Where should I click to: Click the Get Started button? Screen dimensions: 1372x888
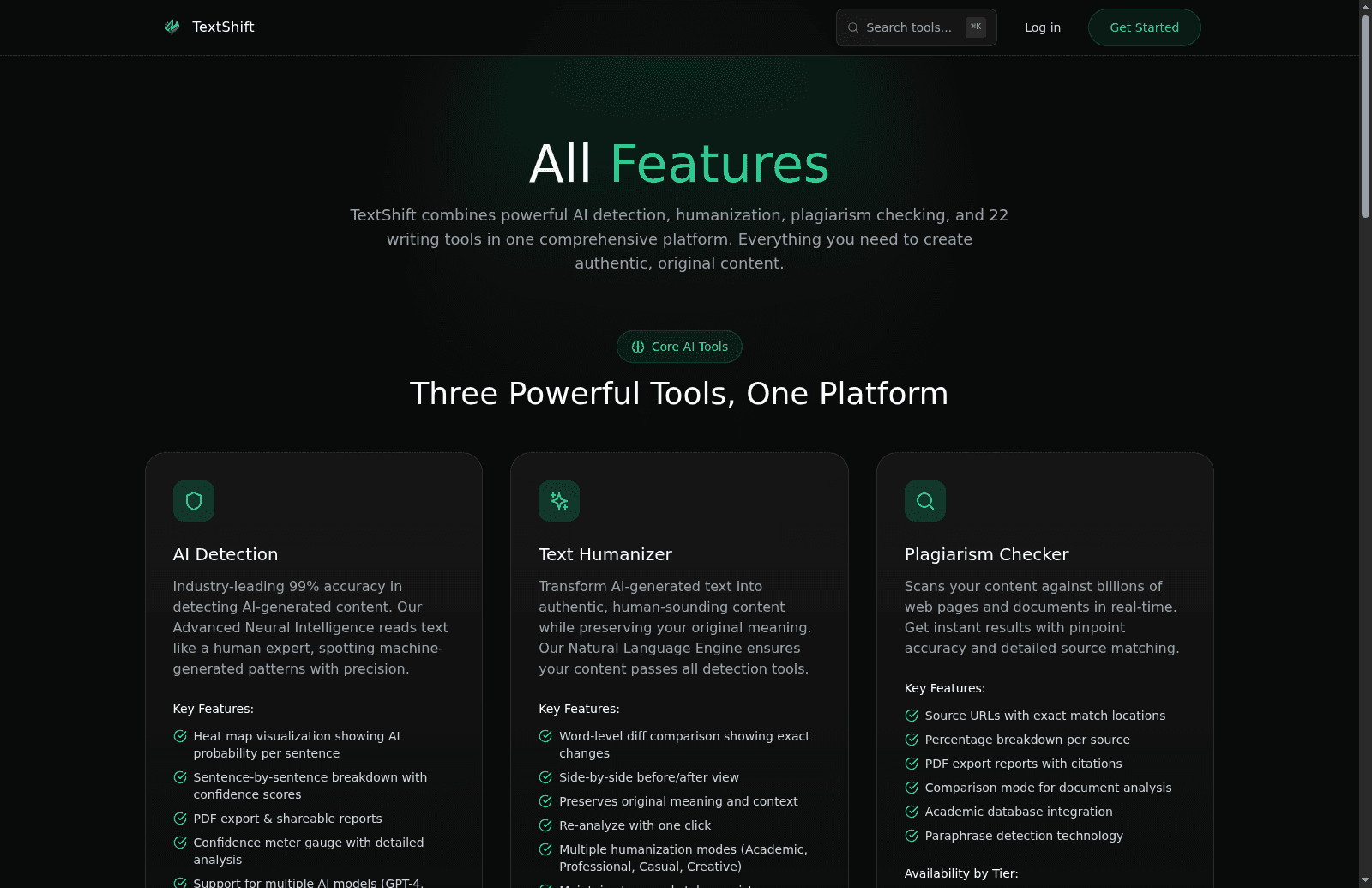point(1144,27)
